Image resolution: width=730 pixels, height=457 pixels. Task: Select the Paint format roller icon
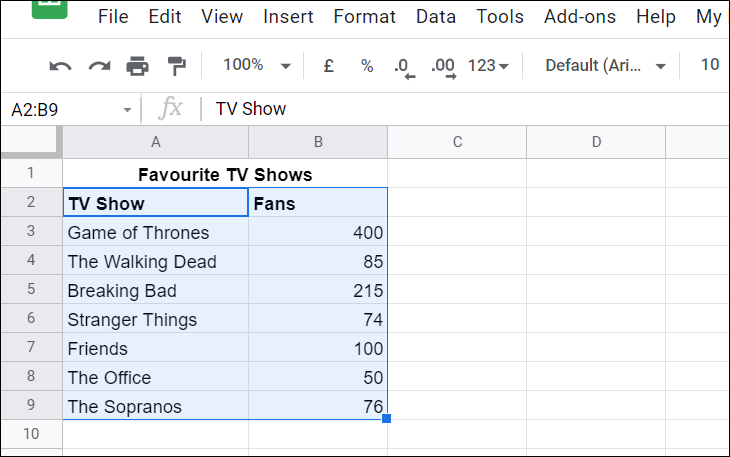click(x=176, y=66)
